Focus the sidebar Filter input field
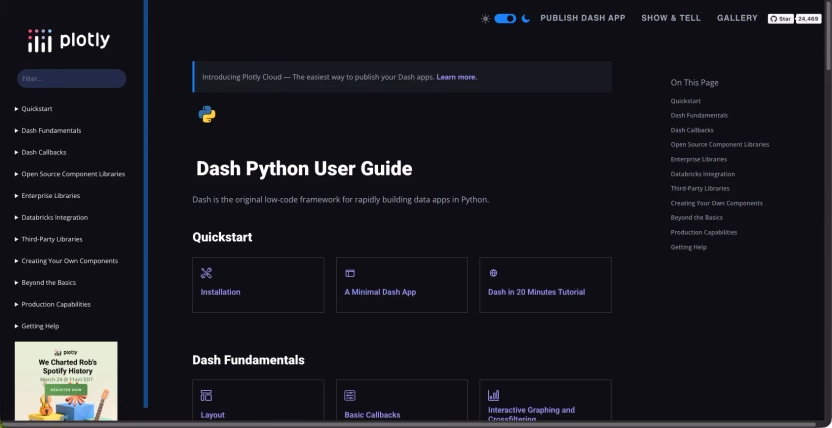The image size is (832, 428). tap(72, 78)
